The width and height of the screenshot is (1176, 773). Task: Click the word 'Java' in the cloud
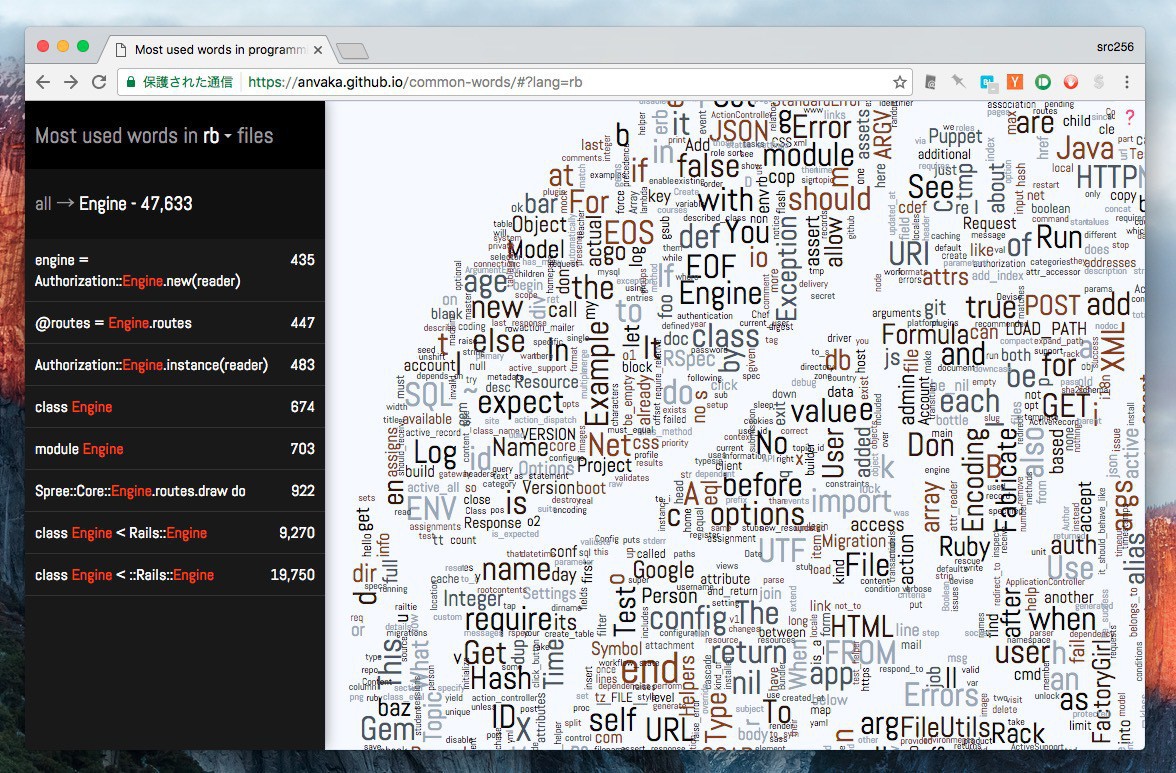pos(1084,148)
